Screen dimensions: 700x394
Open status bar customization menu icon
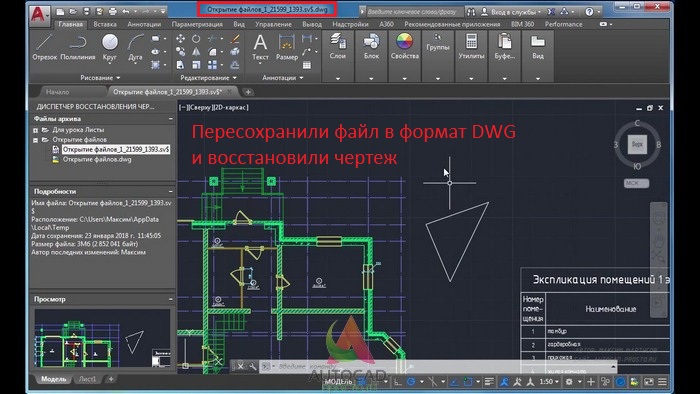coord(662,382)
